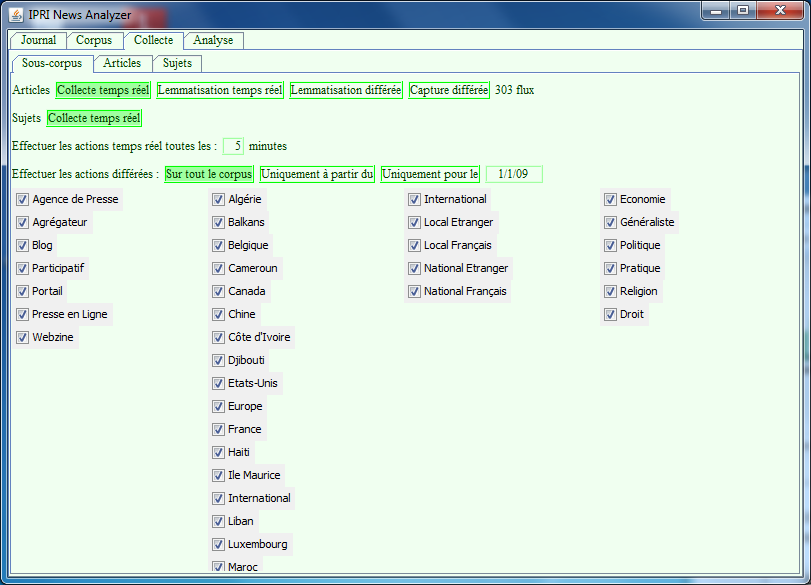Click the Java application icon in title bar
This screenshot has width=811, height=585.
pos(16,14)
